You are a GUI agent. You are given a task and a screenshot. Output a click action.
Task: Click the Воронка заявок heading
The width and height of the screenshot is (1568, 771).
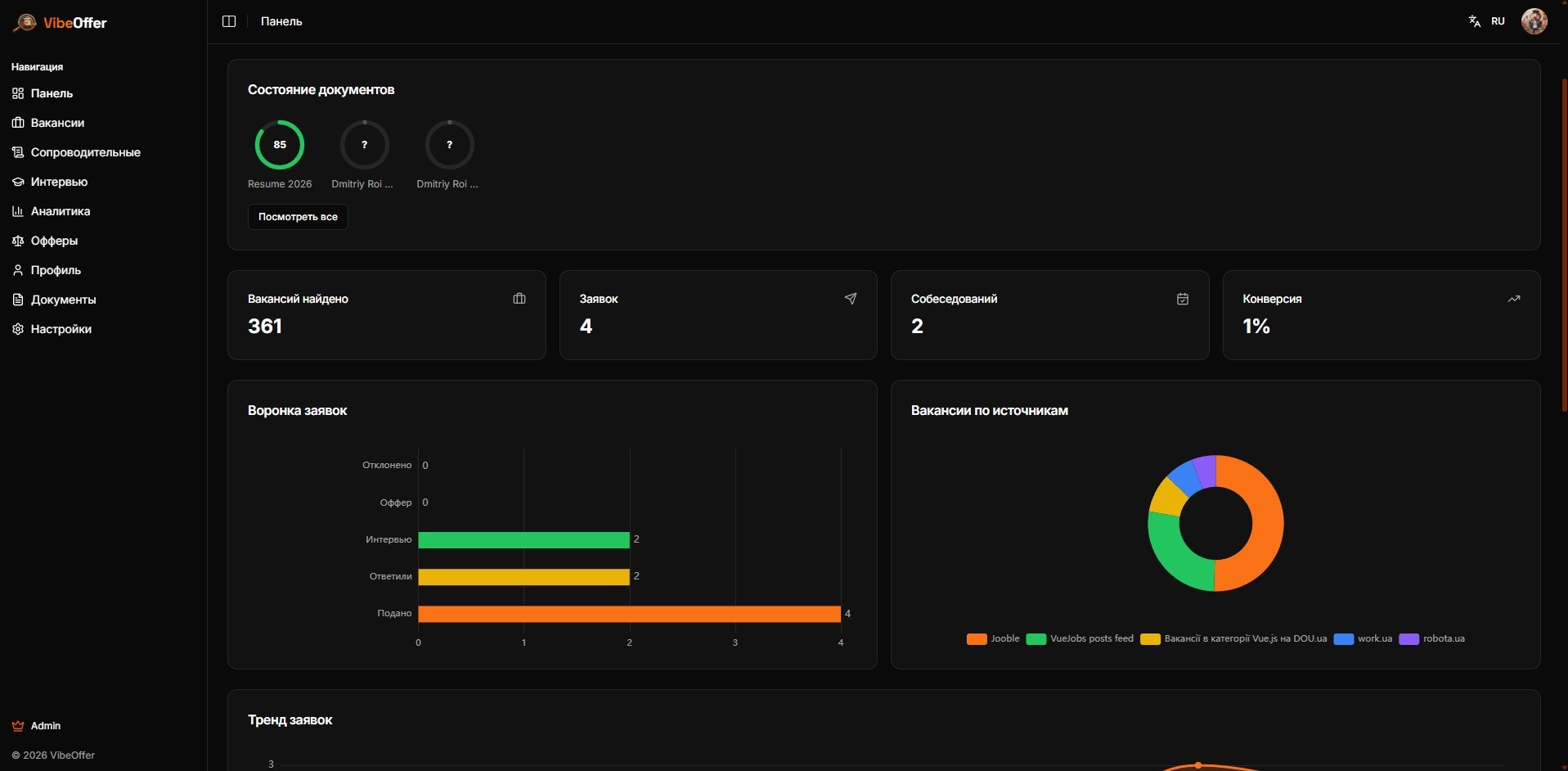pyautogui.click(x=297, y=411)
